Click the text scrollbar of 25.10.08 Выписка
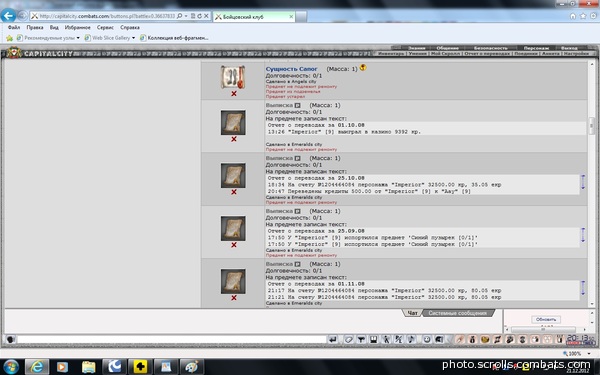This screenshot has height=375, width=600. pos(583,182)
